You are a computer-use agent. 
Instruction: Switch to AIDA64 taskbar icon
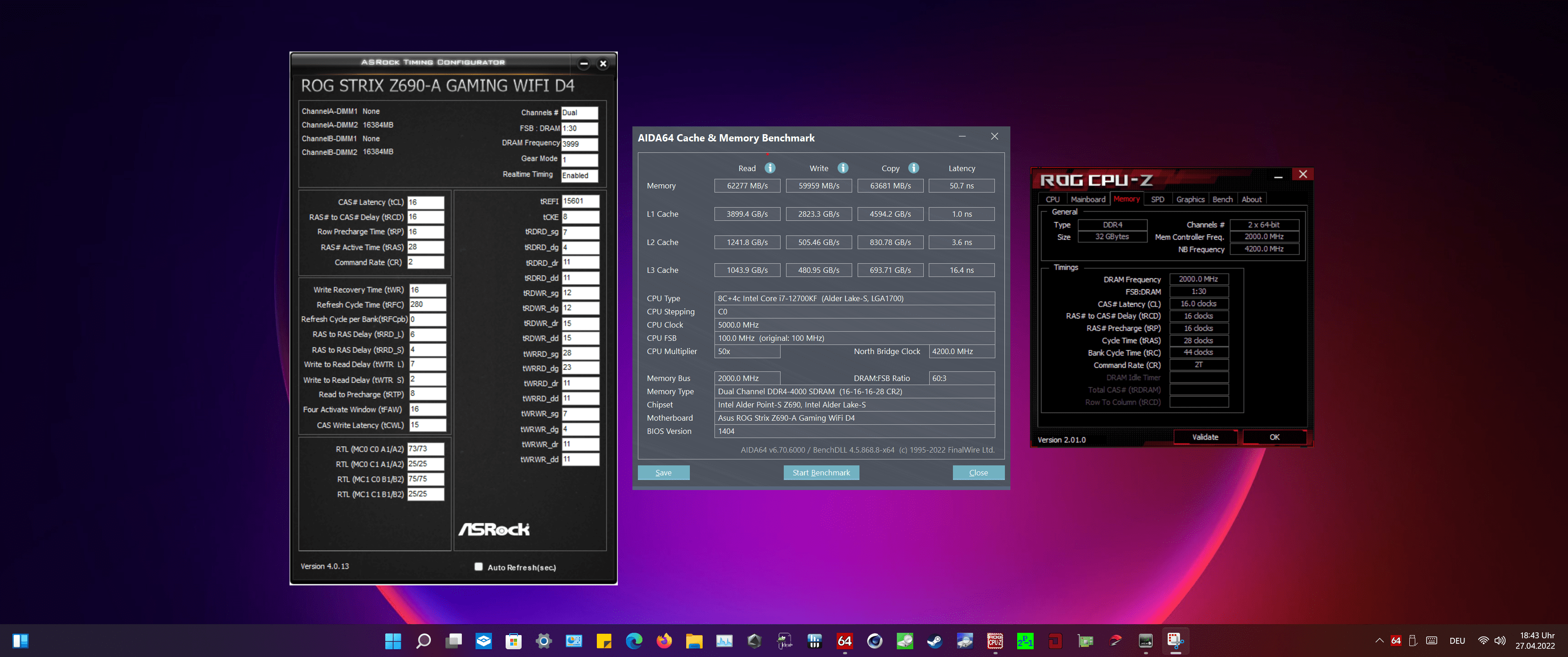(844, 641)
